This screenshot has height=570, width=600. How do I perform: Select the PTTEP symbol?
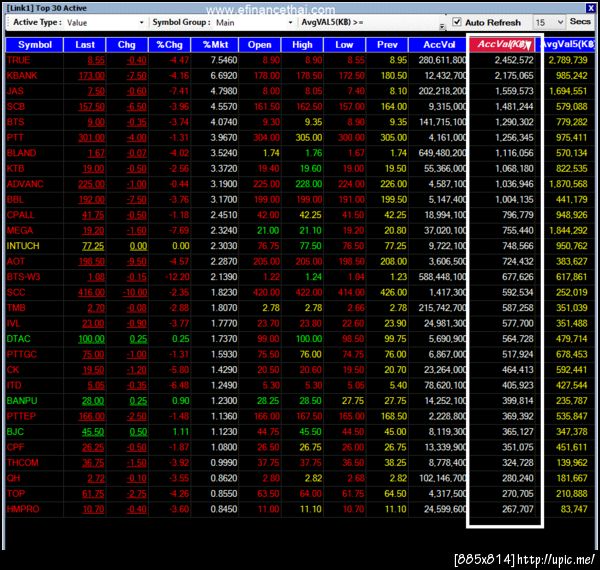[21, 416]
